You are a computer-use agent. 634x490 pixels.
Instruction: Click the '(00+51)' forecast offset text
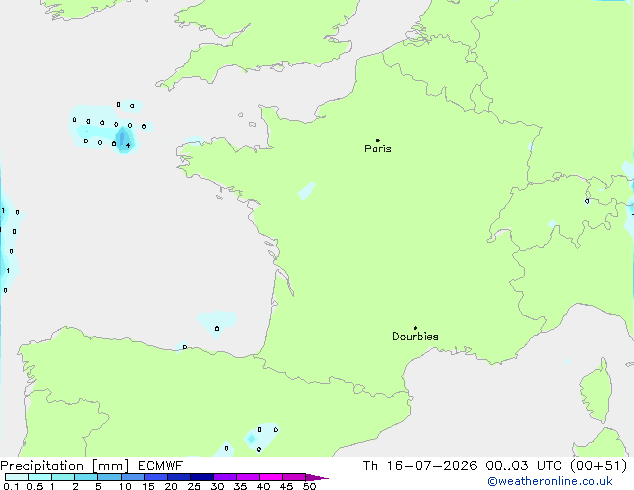(x=598, y=466)
